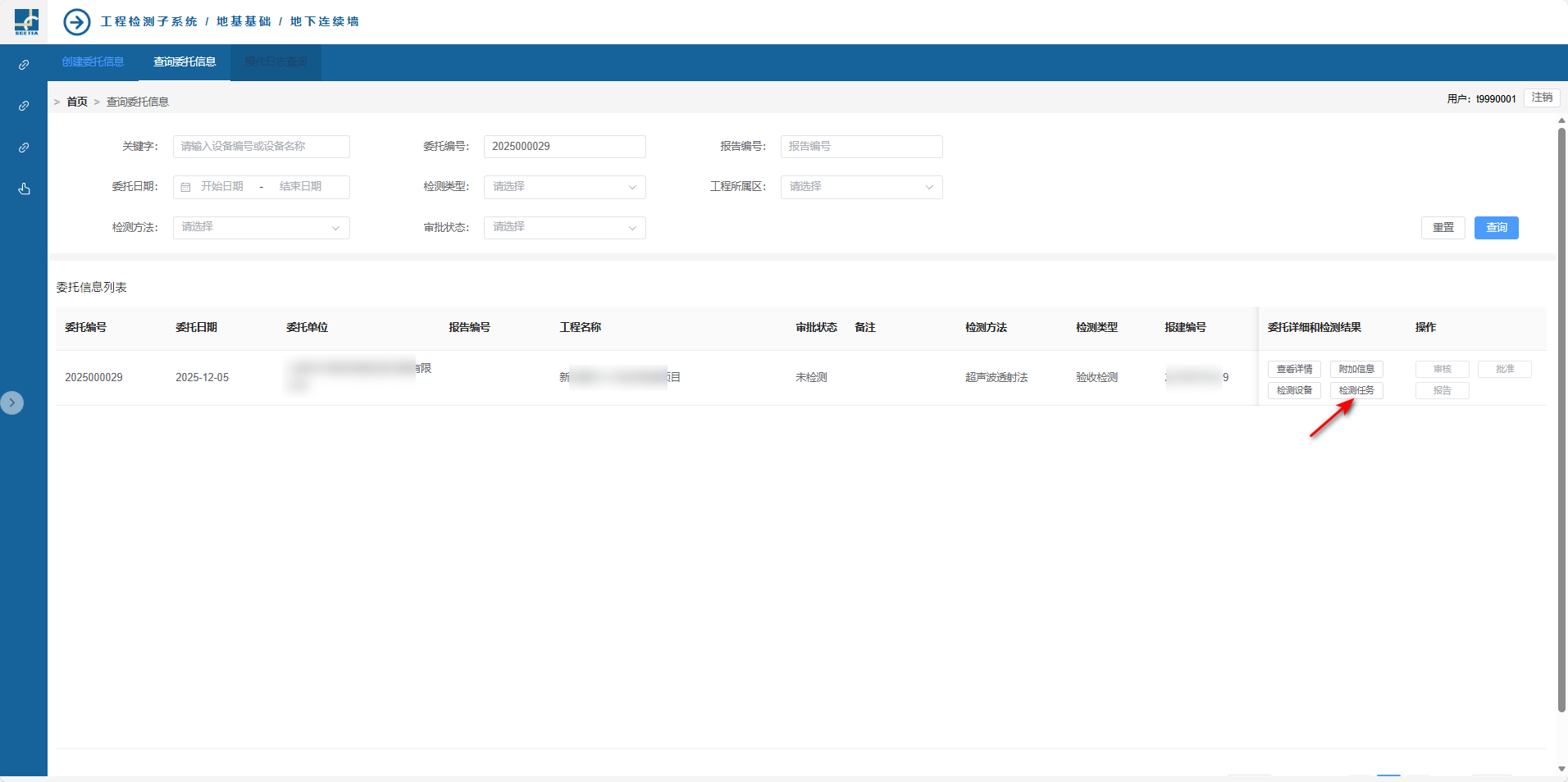Click the circled right-arrow icon in header

(x=77, y=22)
